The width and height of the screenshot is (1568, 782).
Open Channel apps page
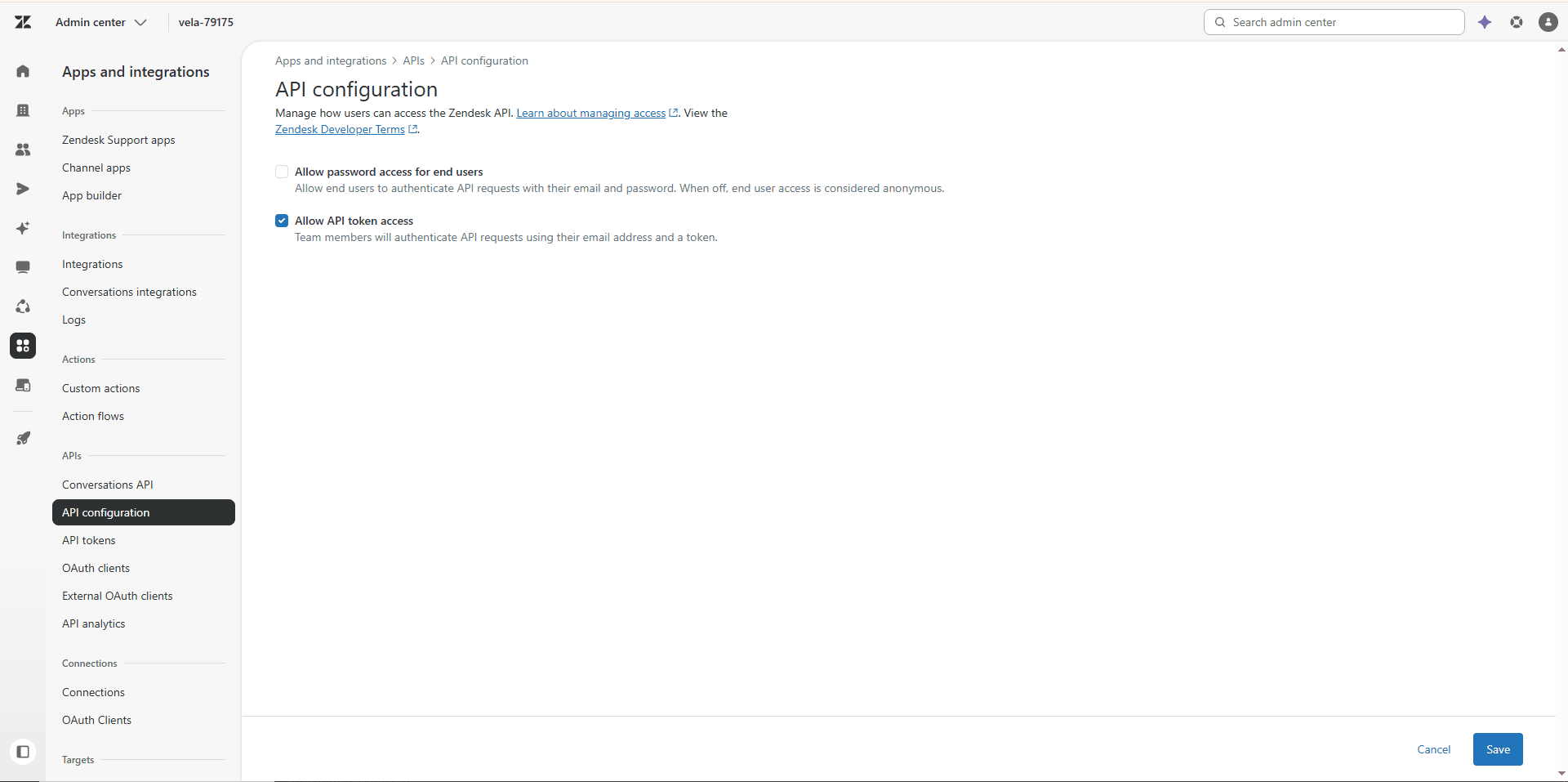96,168
